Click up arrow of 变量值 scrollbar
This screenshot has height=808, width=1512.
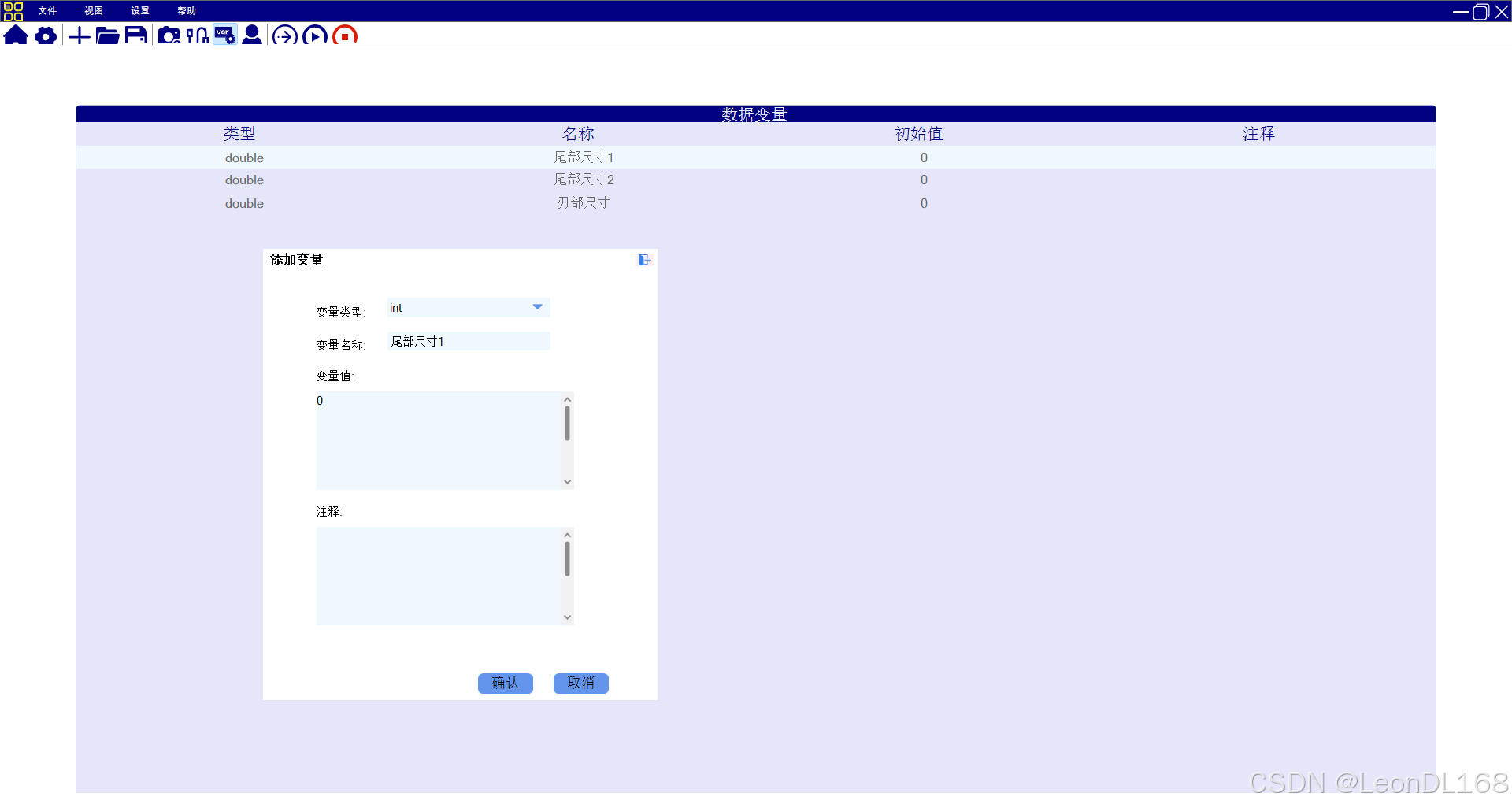coord(567,399)
